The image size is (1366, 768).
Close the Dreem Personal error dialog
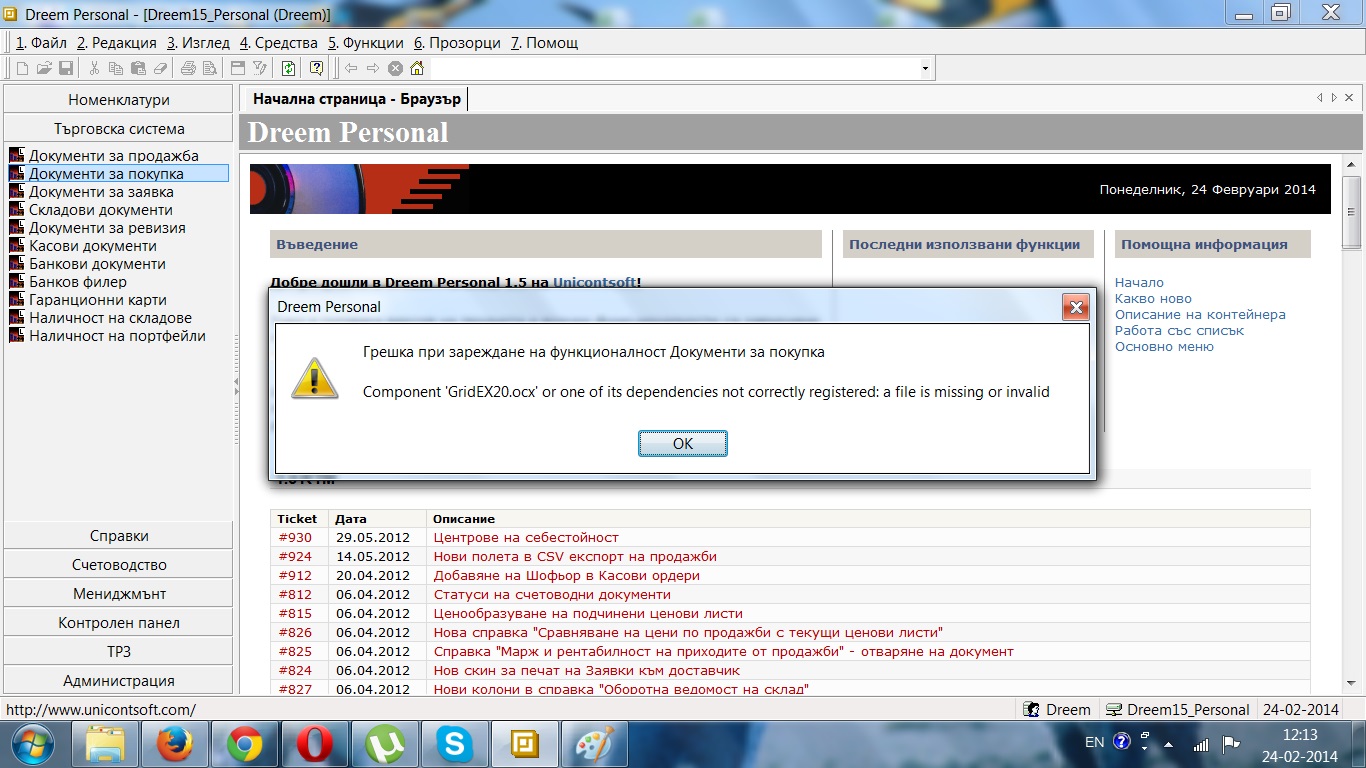[1075, 307]
